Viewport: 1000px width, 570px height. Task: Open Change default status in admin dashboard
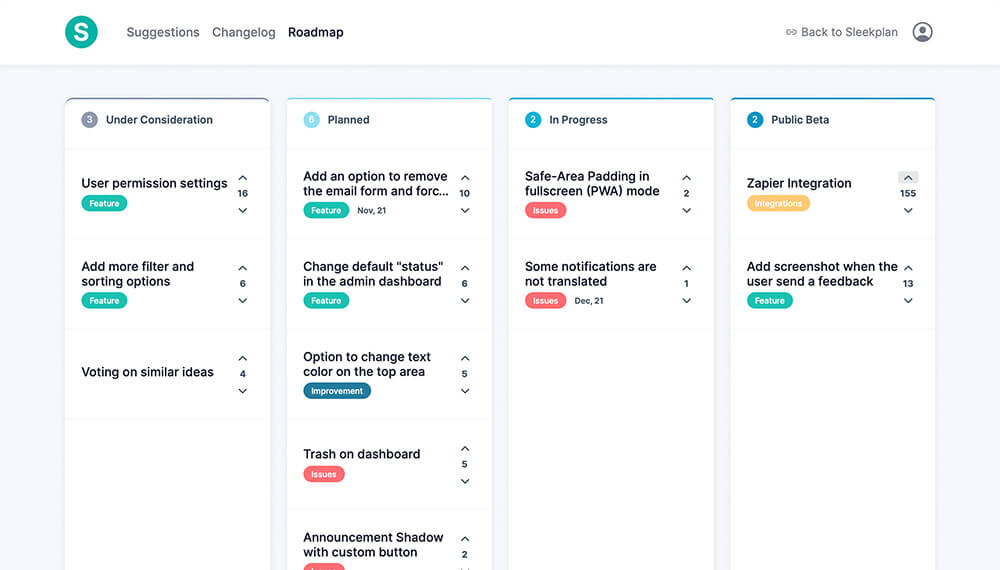pyautogui.click(x=372, y=274)
